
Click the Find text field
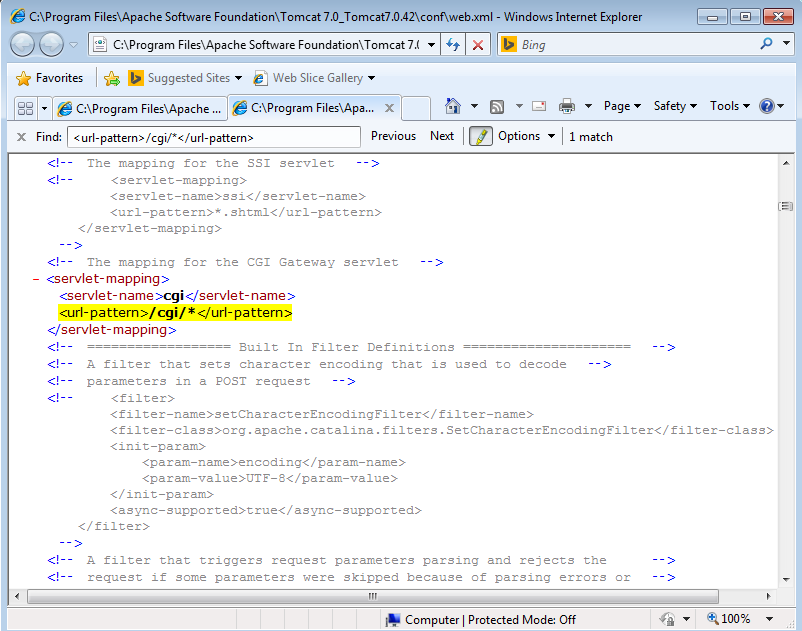(x=214, y=137)
